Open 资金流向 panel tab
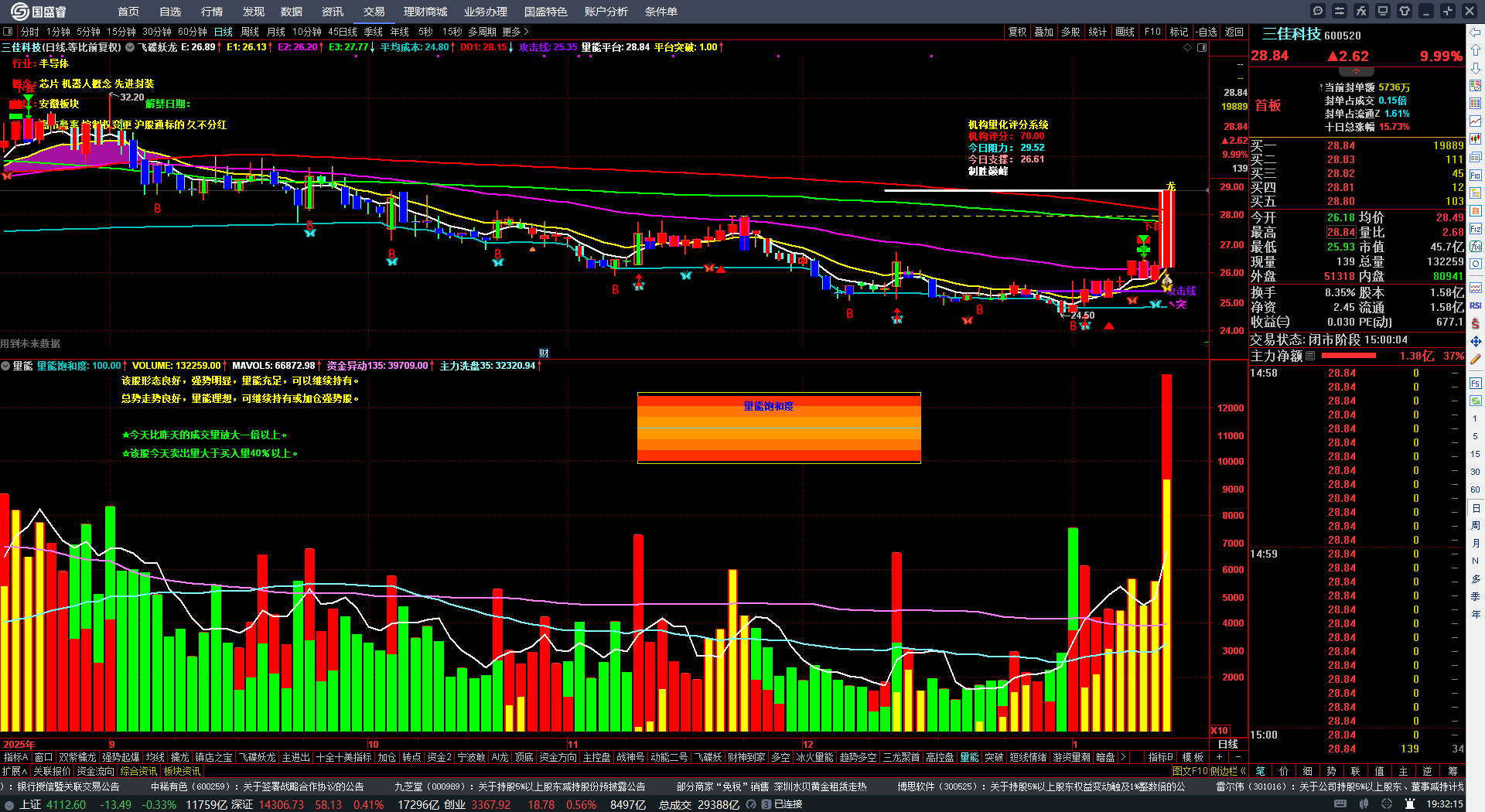This screenshot has height=812, width=1485. [x=95, y=771]
